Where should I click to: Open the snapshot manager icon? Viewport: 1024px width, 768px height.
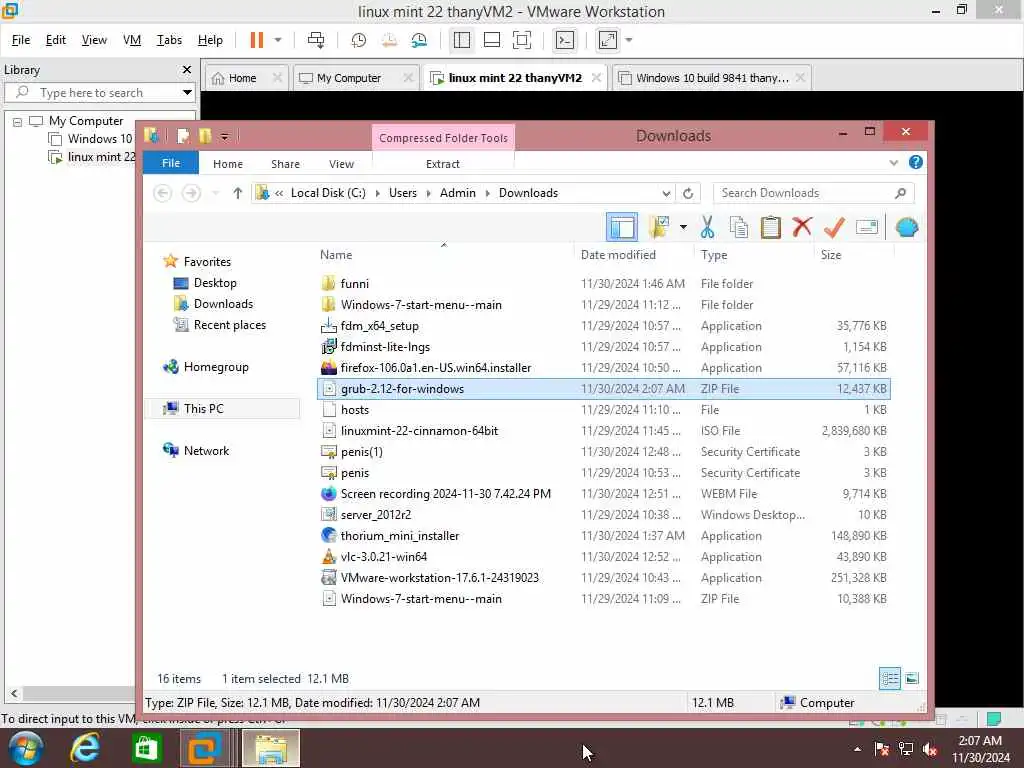[419, 40]
